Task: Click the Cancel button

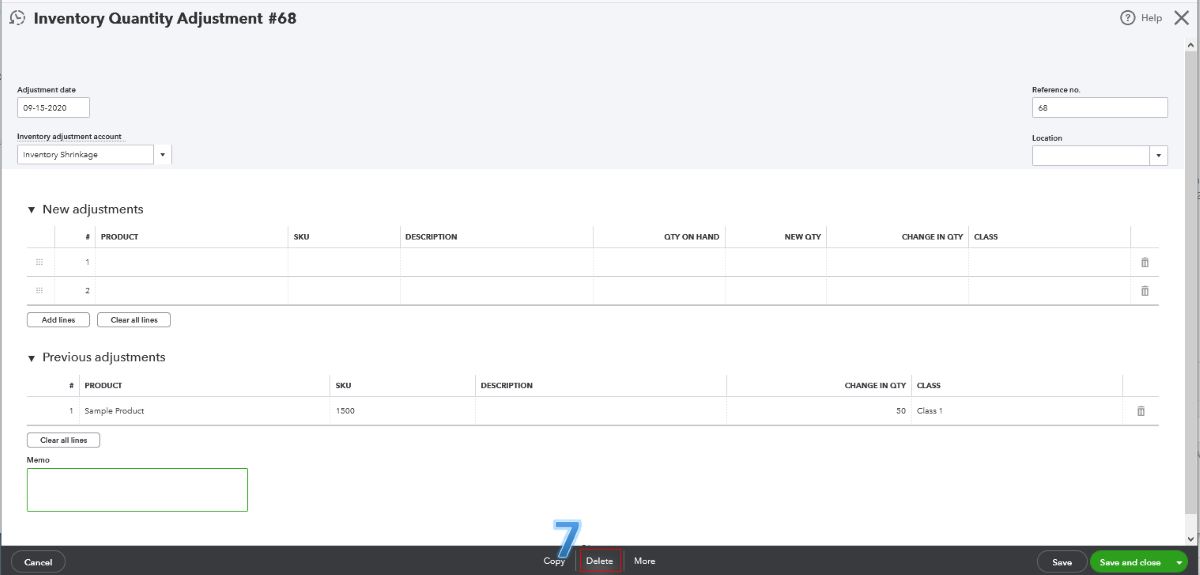Action: pos(37,563)
